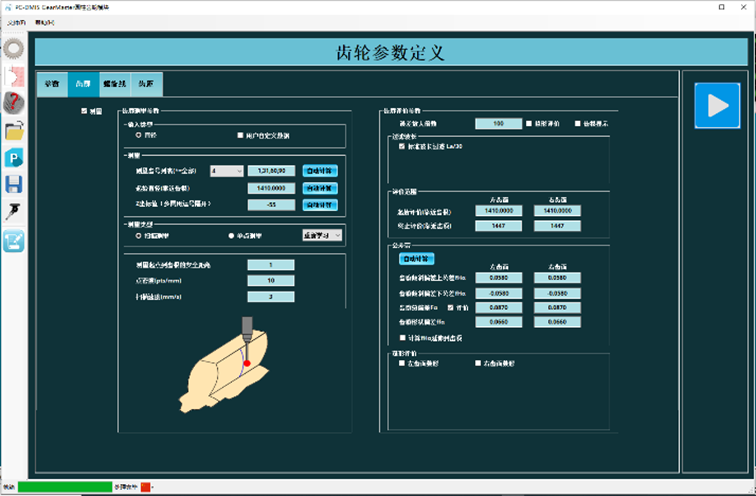Screen dimensions: 756x496
Task: Expand the dropdown beside the 单点测量 option
Action: click(322, 236)
